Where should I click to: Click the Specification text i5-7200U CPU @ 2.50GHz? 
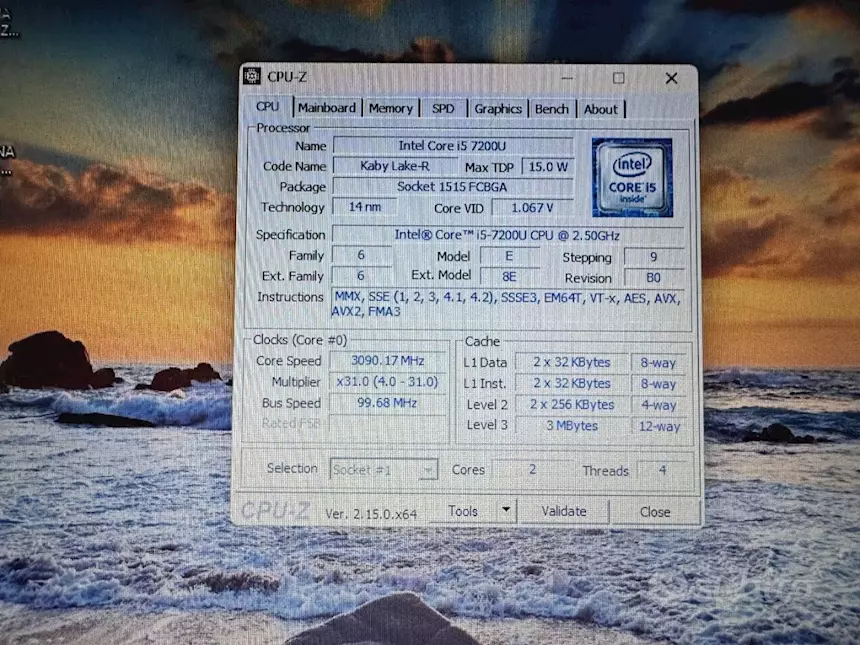point(507,235)
